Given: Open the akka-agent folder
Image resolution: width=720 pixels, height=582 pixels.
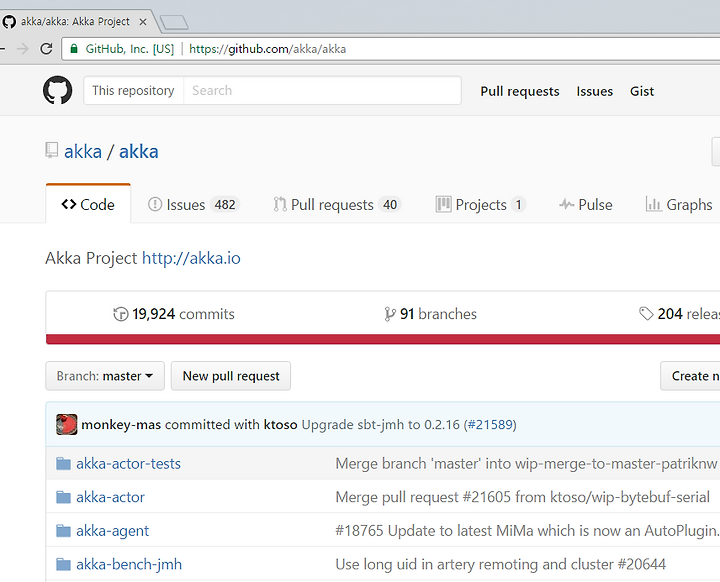Looking at the screenshot, I should click(112, 531).
